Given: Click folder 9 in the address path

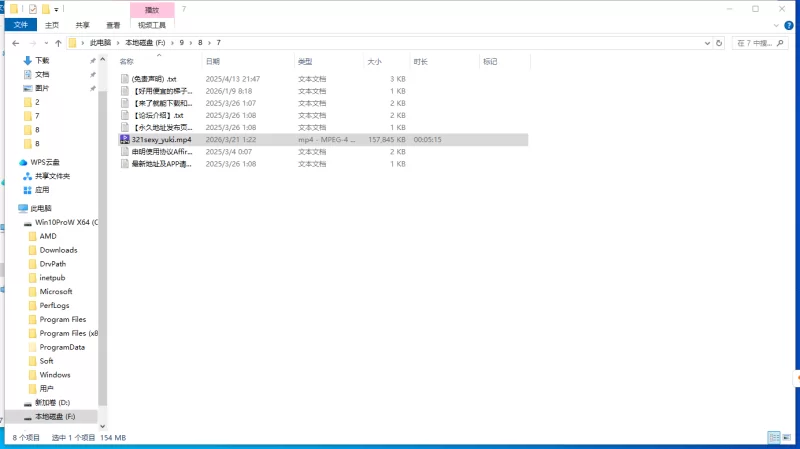Looking at the screenshot, I should [x=182, y=43].
